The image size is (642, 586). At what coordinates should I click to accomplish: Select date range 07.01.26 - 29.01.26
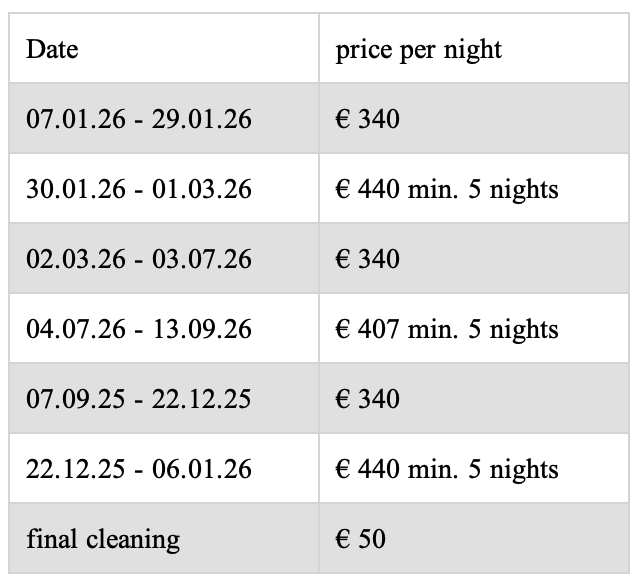[139, 119]
